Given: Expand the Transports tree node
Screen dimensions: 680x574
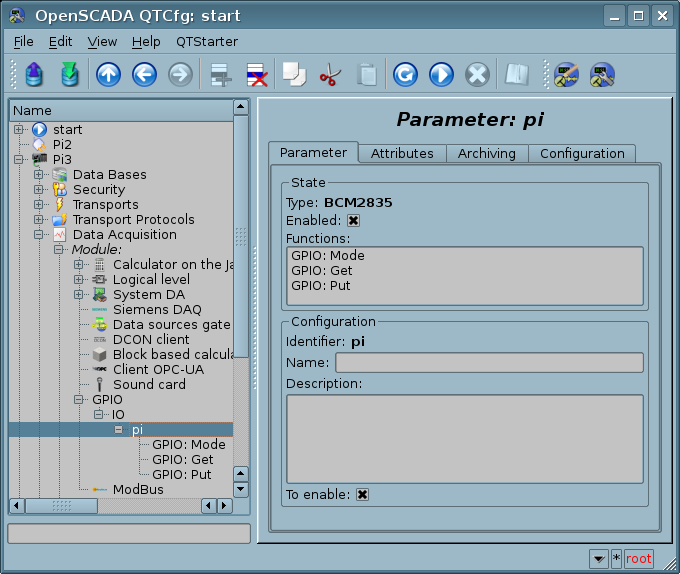Looking at the screenshot, I should pyautogui.click(x=39, y=205).
